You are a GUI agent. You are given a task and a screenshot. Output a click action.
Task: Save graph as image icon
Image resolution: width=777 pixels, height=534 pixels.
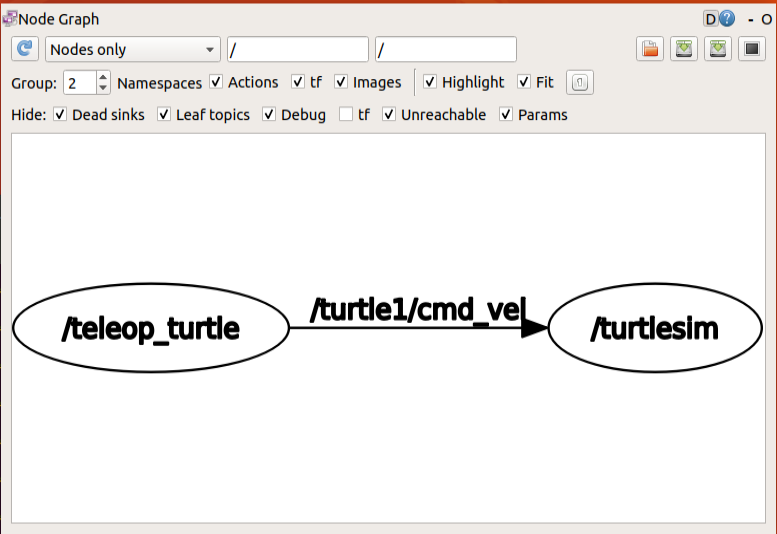tap(752, 49)
